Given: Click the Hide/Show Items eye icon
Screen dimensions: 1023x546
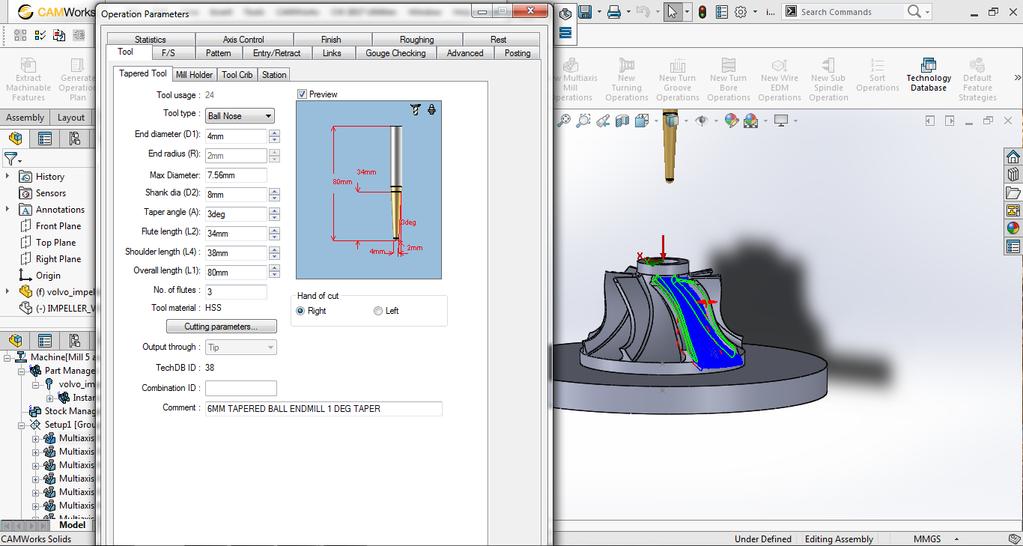Looking at the screenshot, I should pyautogui.click(x=701, y=120).
